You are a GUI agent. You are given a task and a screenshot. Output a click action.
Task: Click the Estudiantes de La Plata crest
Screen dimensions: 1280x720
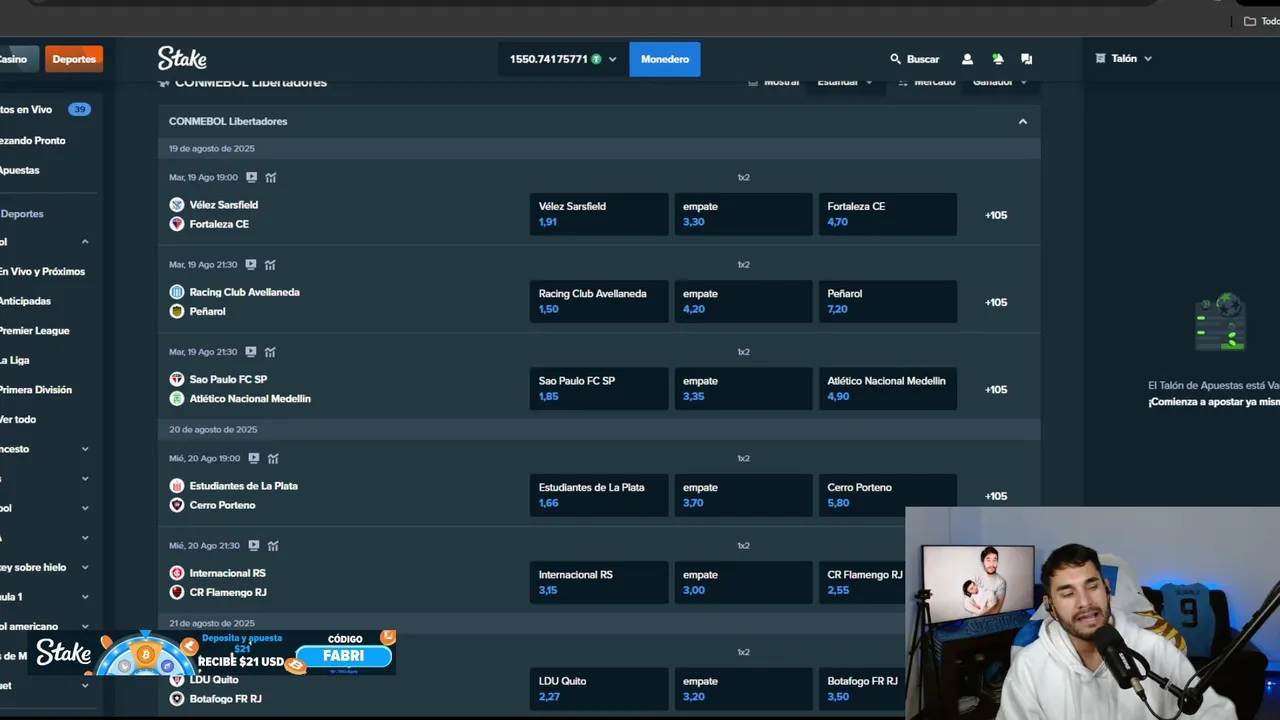click(177, 486)
